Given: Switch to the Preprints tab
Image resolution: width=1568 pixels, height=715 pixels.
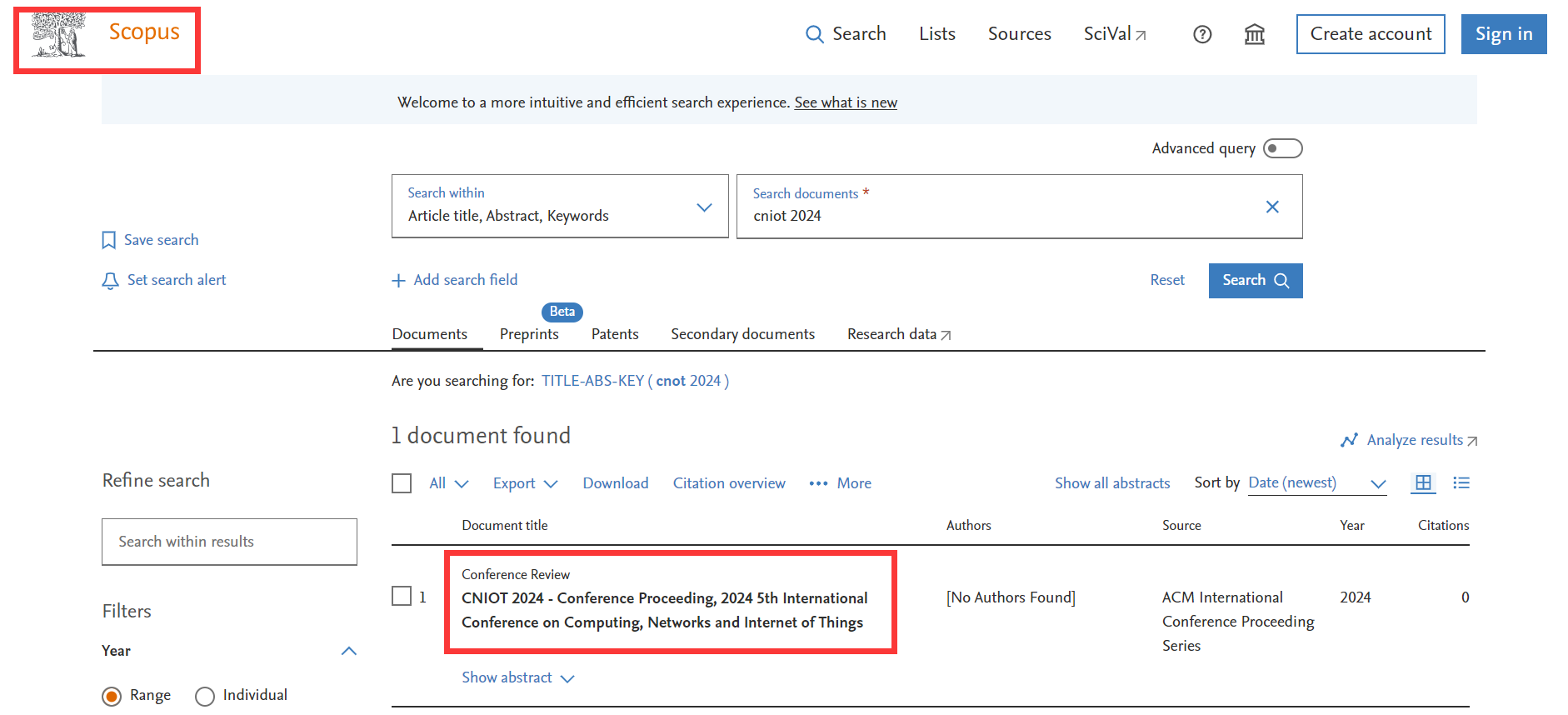Looking at the screenshot, I should (529, 334).
